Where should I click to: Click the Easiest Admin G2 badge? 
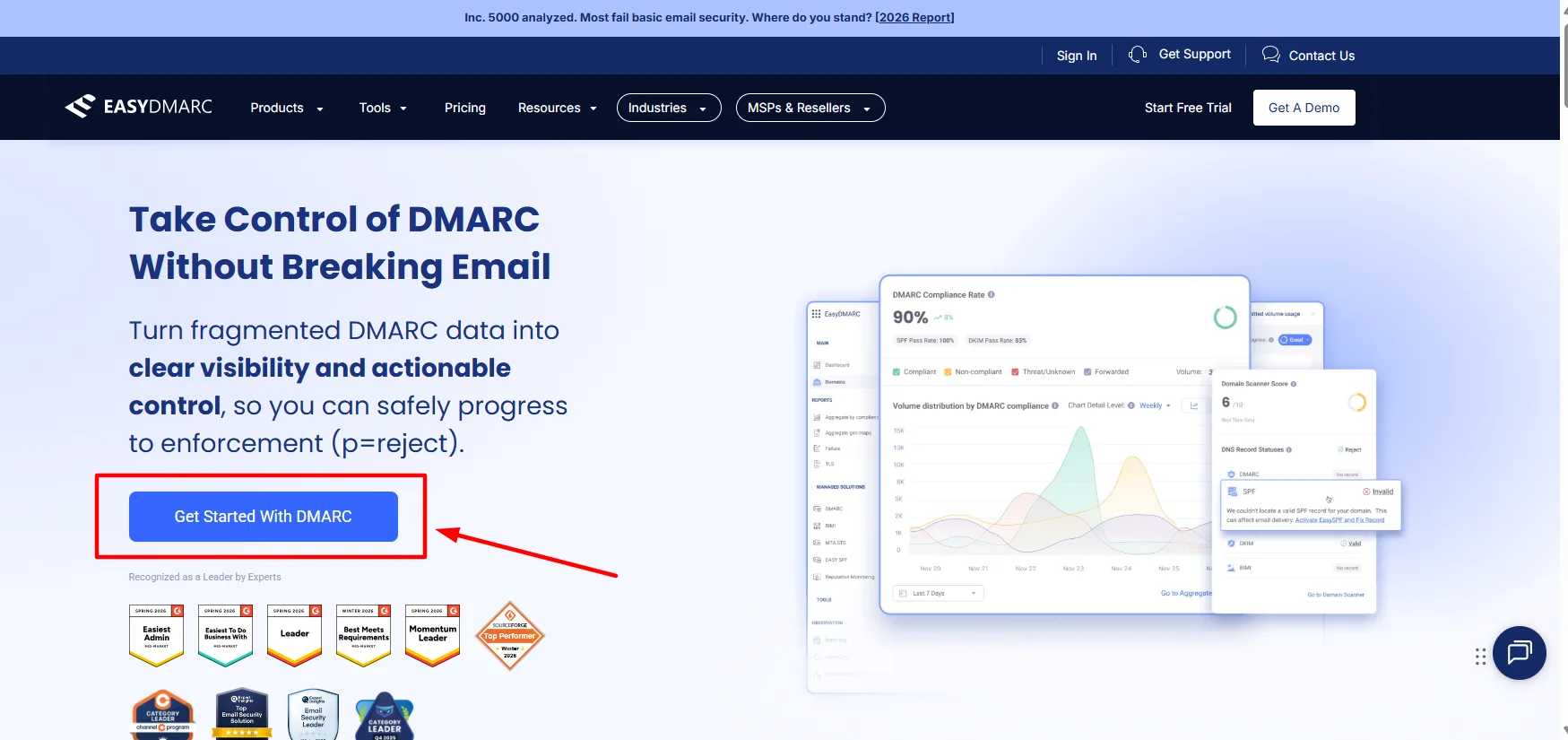click(x=156, y=635)
